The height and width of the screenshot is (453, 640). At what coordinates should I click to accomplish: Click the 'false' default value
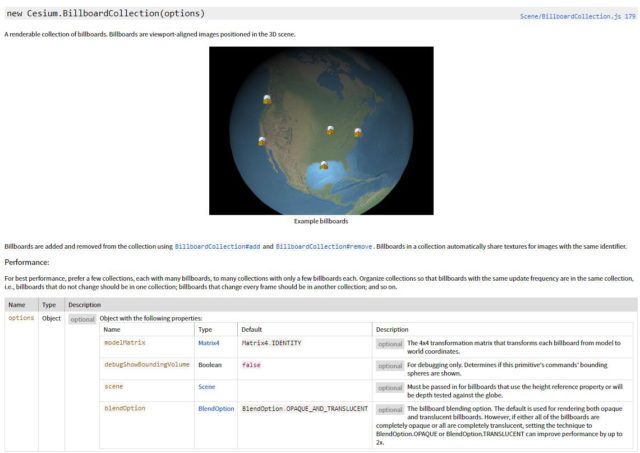(251, 365)
